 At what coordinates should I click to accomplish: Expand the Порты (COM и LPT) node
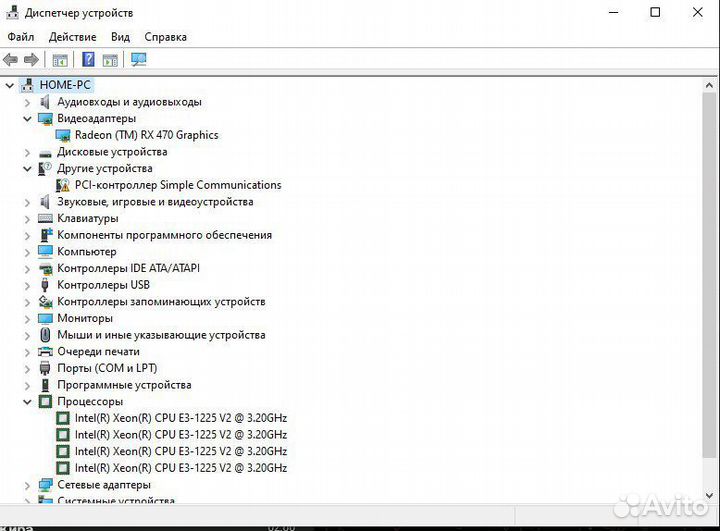click(28, 368)
